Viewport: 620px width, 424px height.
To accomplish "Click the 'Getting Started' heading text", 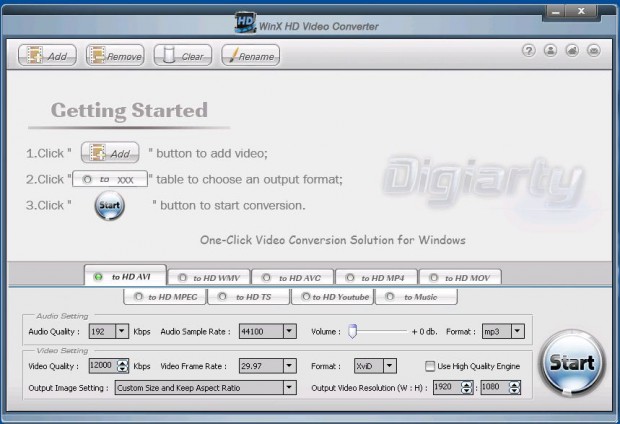I will pos(129,110).
